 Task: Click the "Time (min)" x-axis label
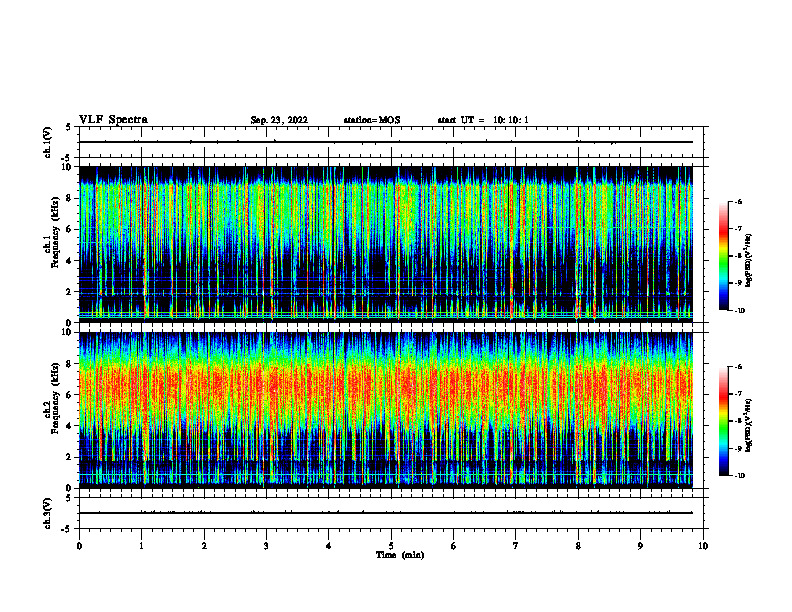pyautogui.click(x=400, y=555)
